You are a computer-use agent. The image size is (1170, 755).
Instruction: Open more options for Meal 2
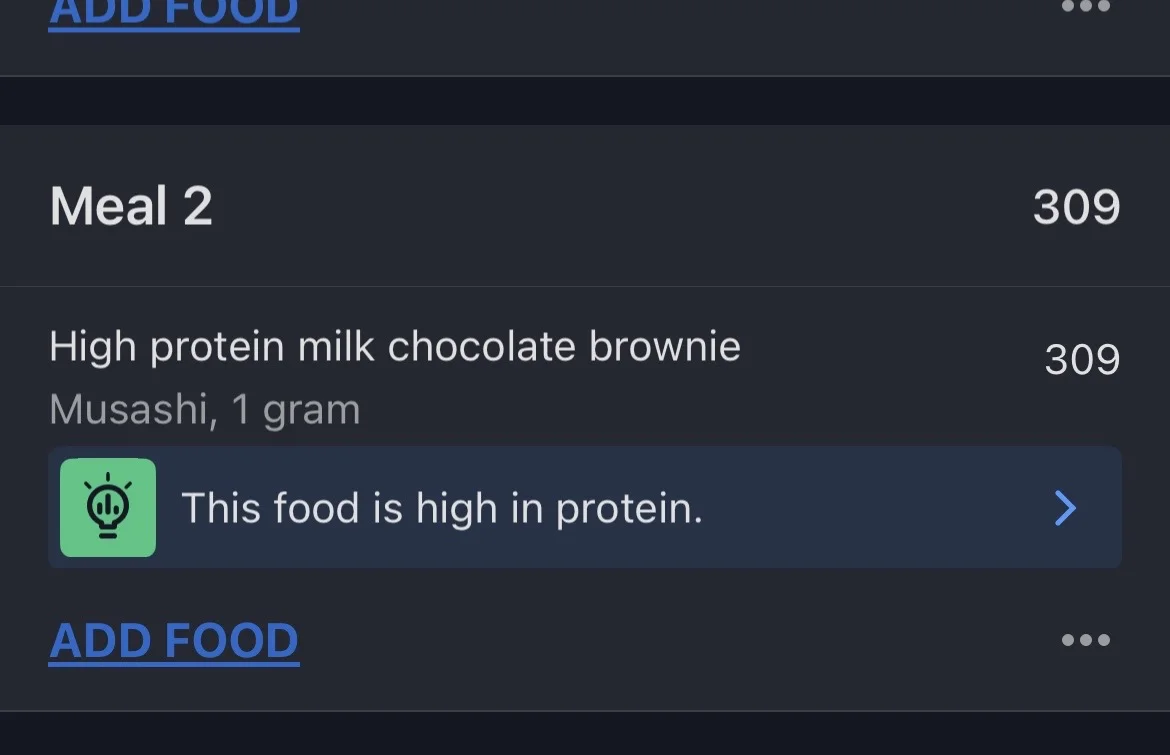1085,640
